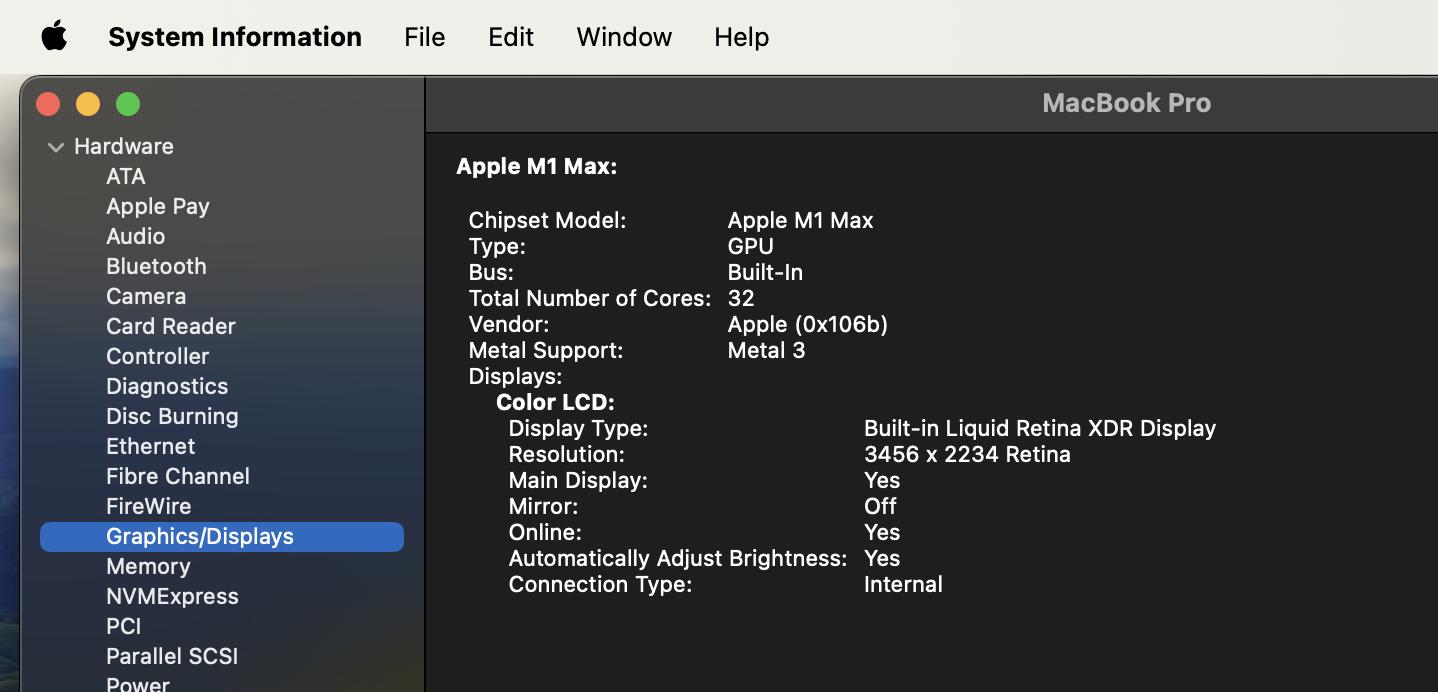Select Apple Pay in the sidebar

click(x=158, y=206)
